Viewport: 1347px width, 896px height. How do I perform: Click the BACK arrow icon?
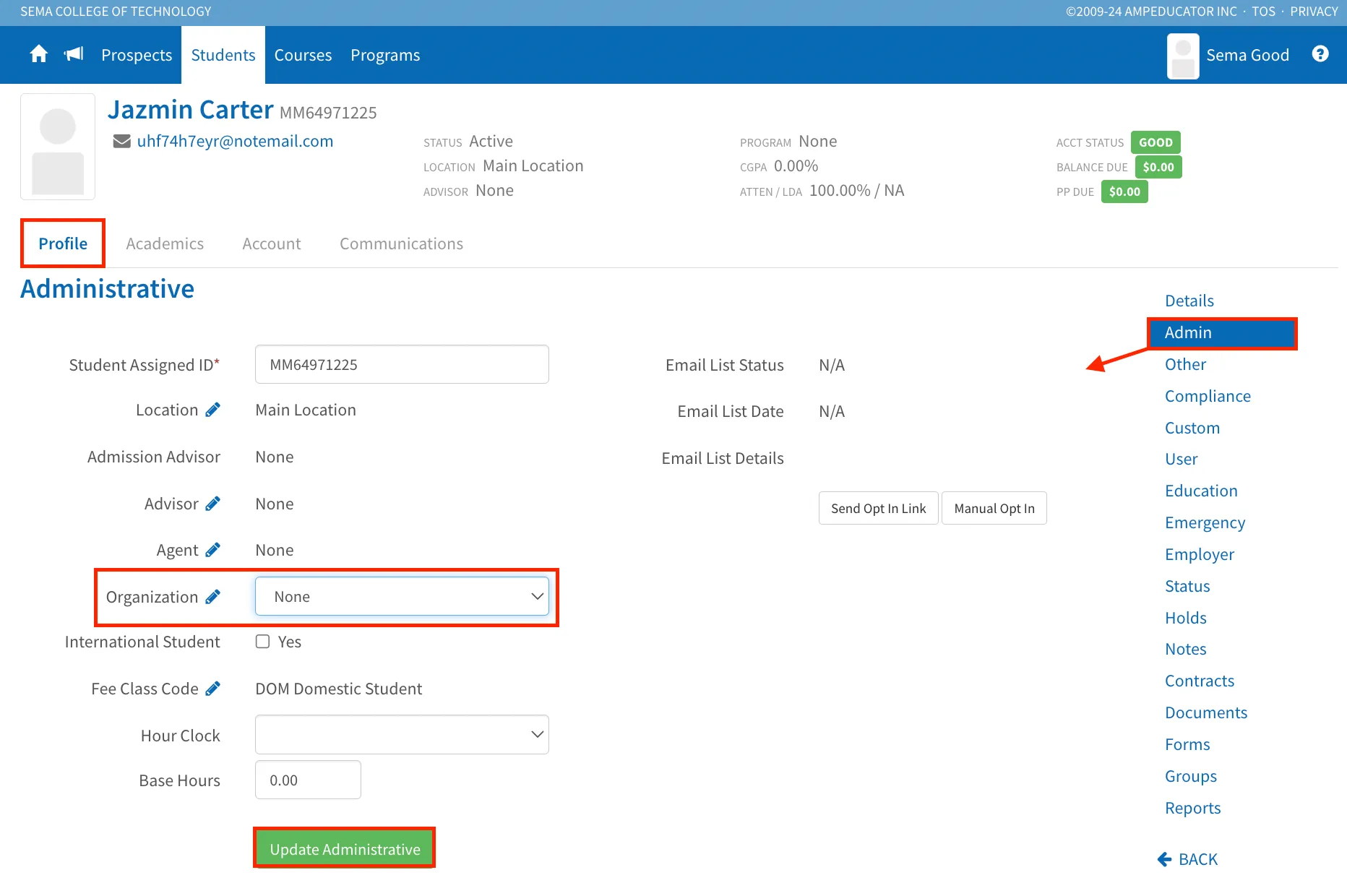pos(1164,859)
